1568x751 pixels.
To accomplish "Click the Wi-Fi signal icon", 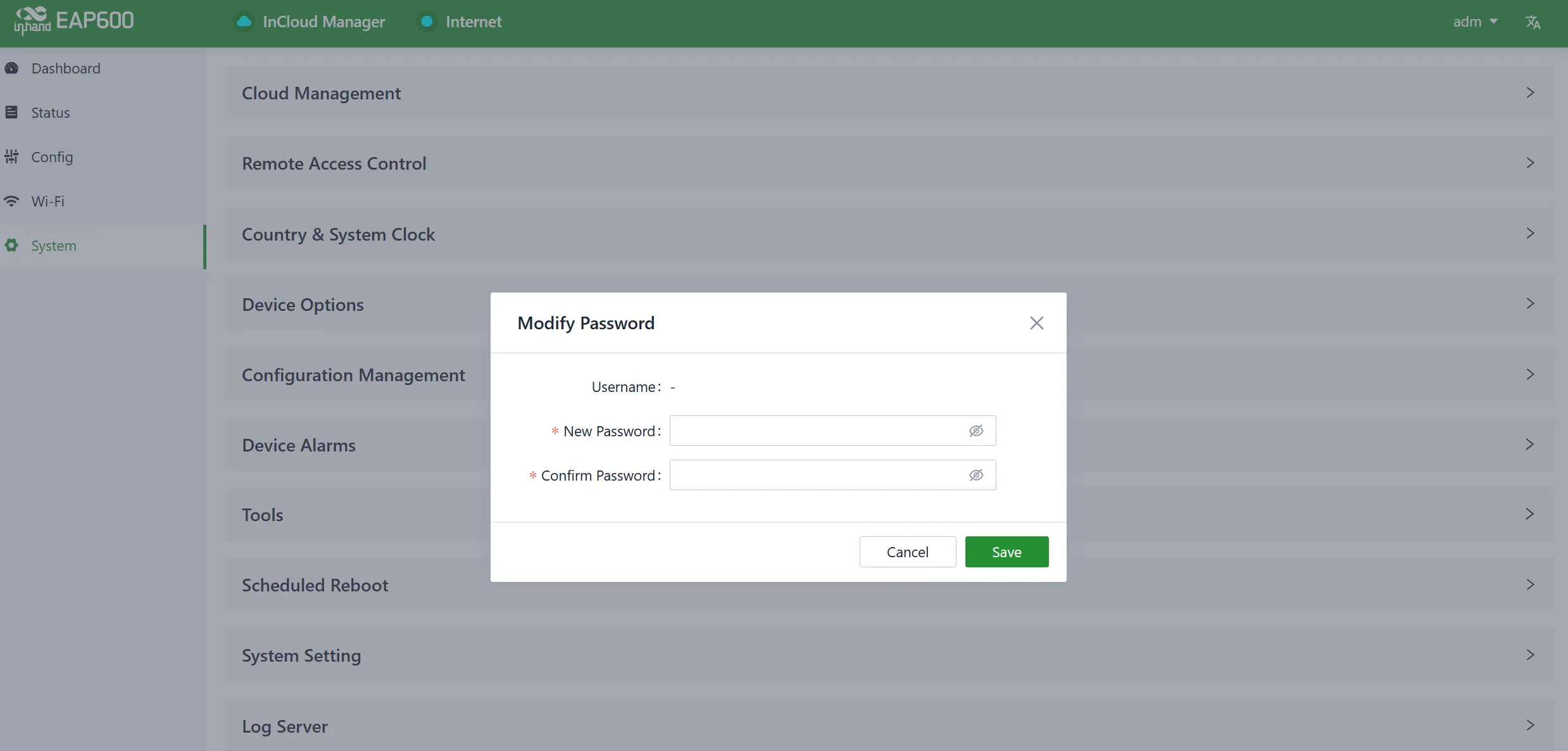I will point(11,201).
